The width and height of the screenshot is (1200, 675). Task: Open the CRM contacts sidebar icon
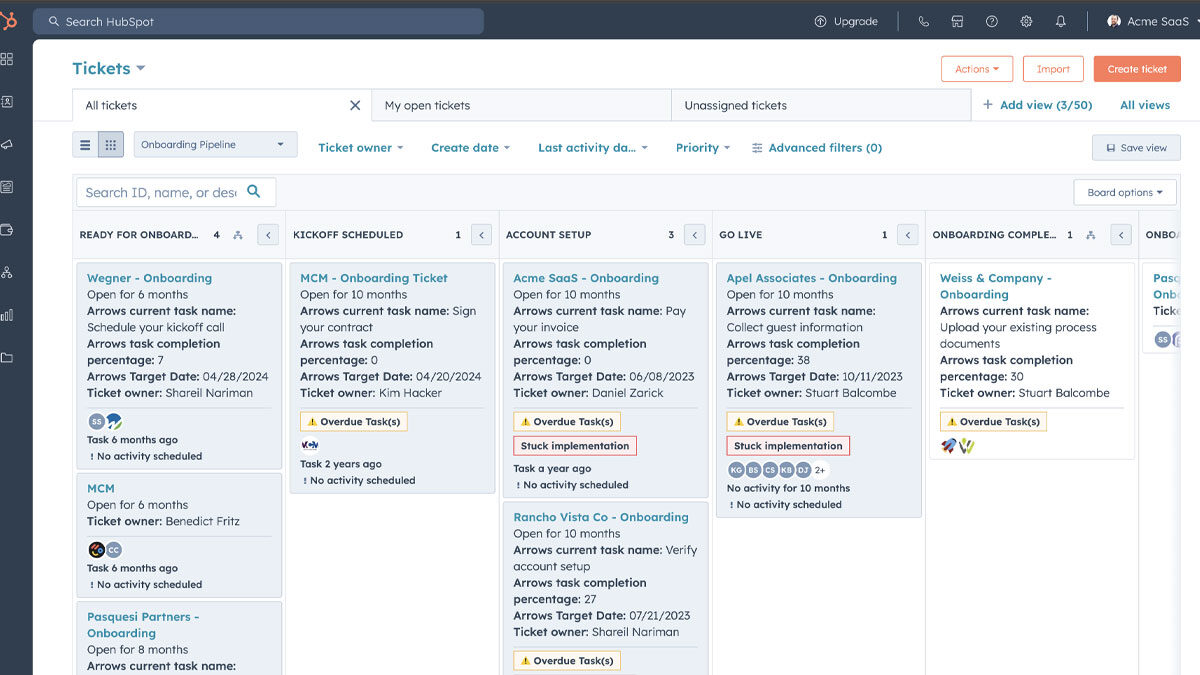(x=7, y=101)
